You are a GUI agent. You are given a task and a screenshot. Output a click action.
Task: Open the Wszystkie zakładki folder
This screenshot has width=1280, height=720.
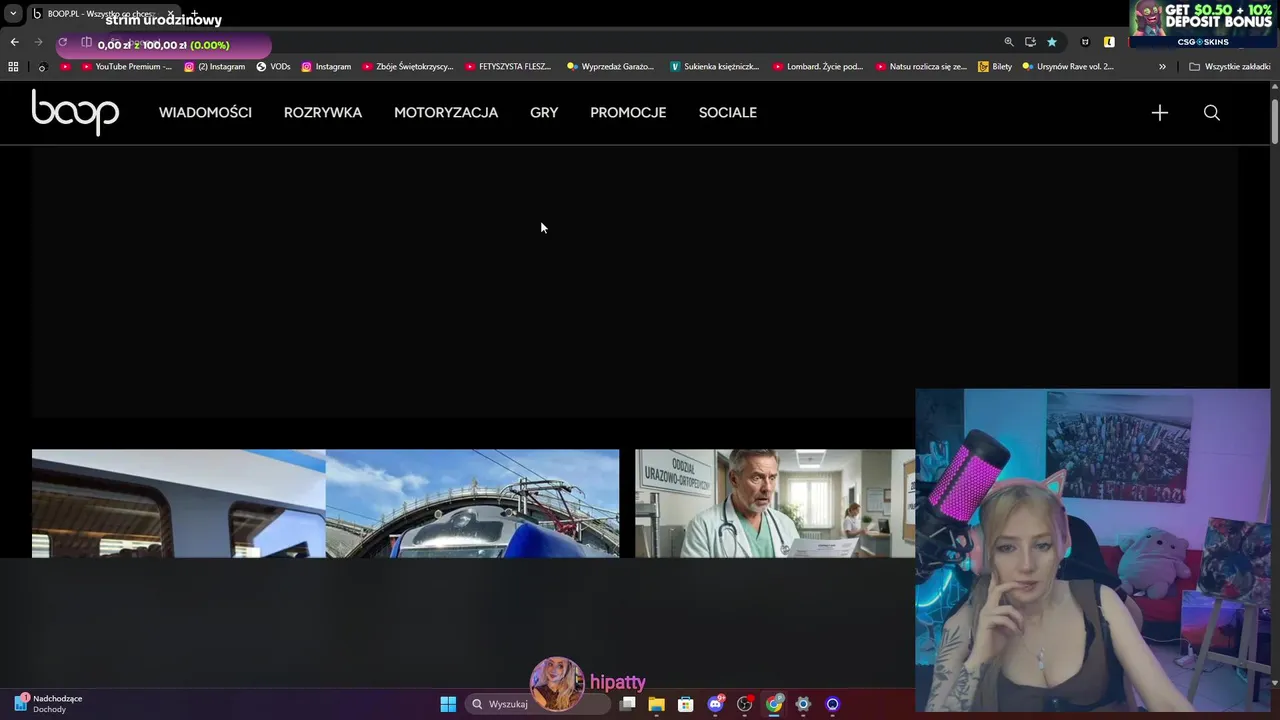[1229, 67]
